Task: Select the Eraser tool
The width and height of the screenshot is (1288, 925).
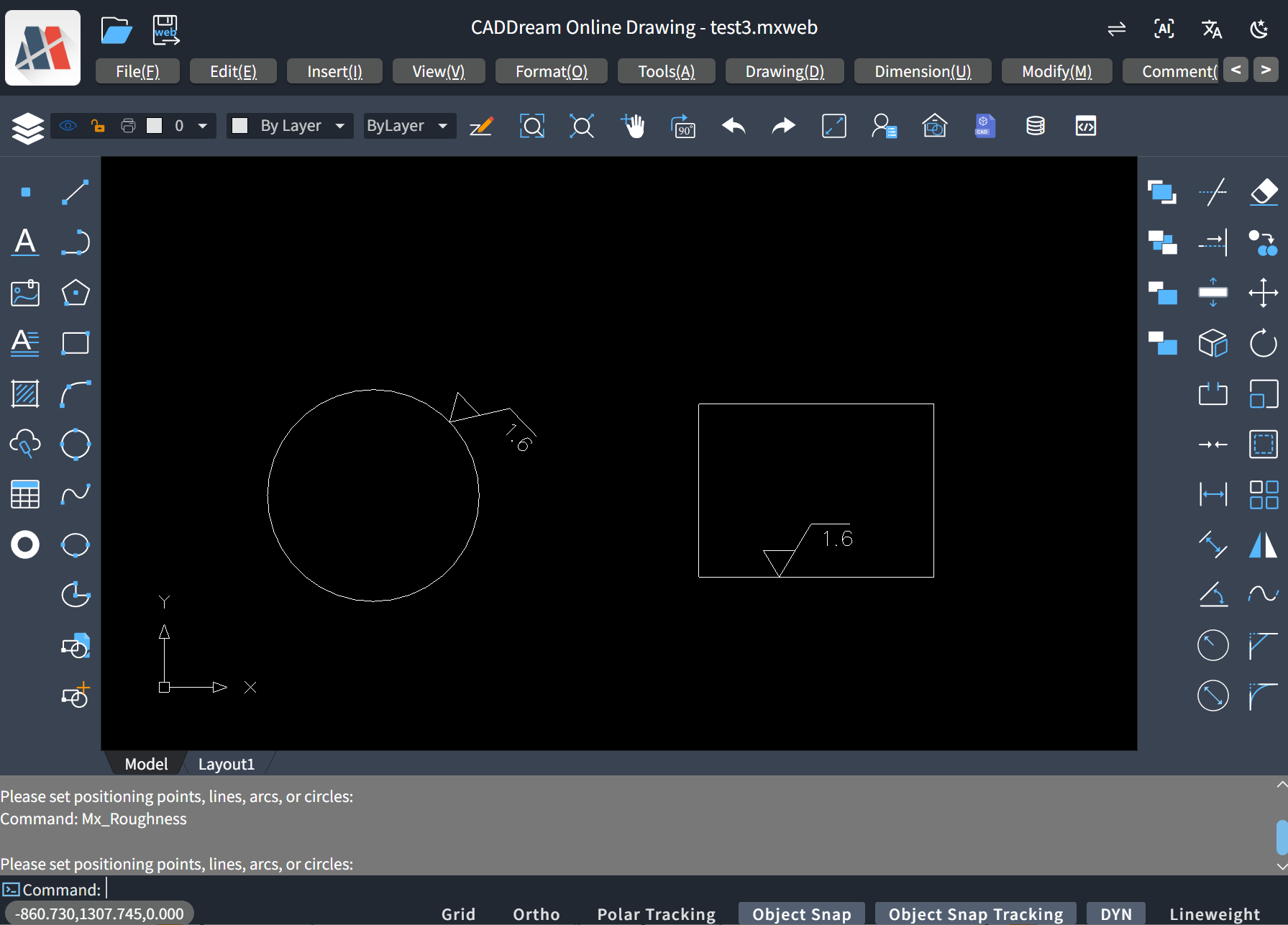Action: 1263,192
